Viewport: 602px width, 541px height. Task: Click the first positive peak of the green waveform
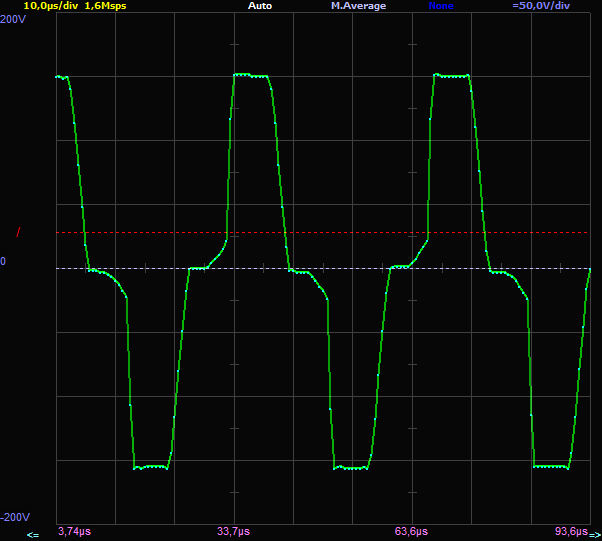coord(252,75)
